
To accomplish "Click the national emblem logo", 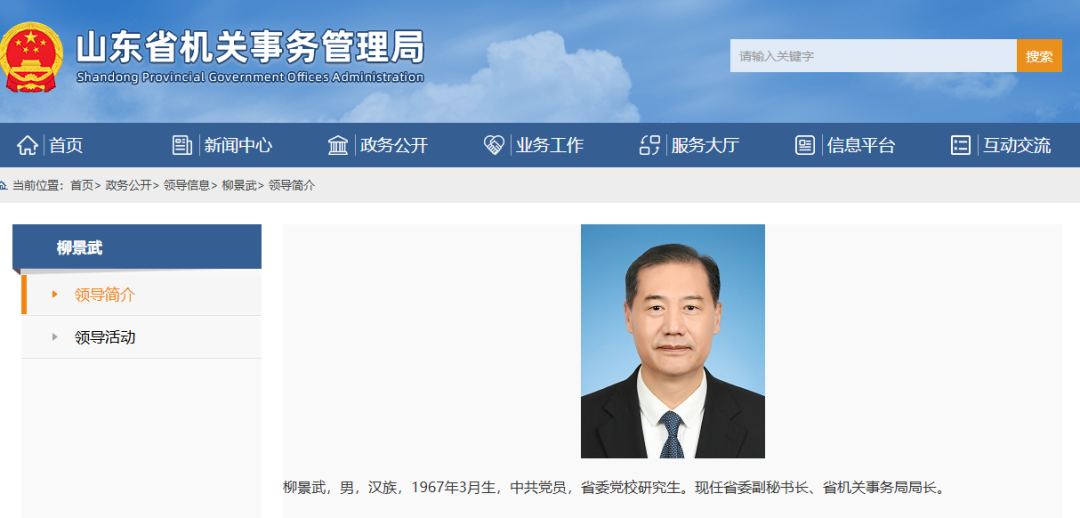I will [31, 57].
